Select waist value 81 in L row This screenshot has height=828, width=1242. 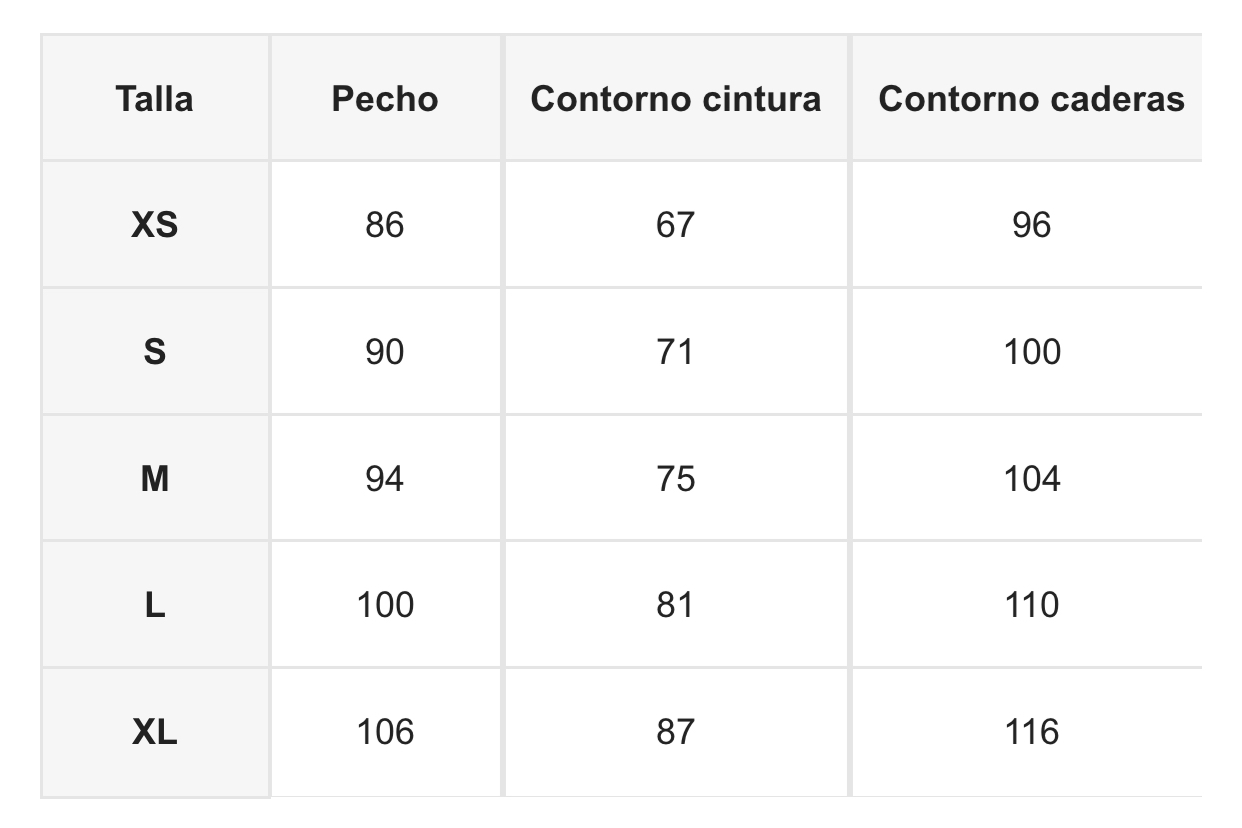675,605
